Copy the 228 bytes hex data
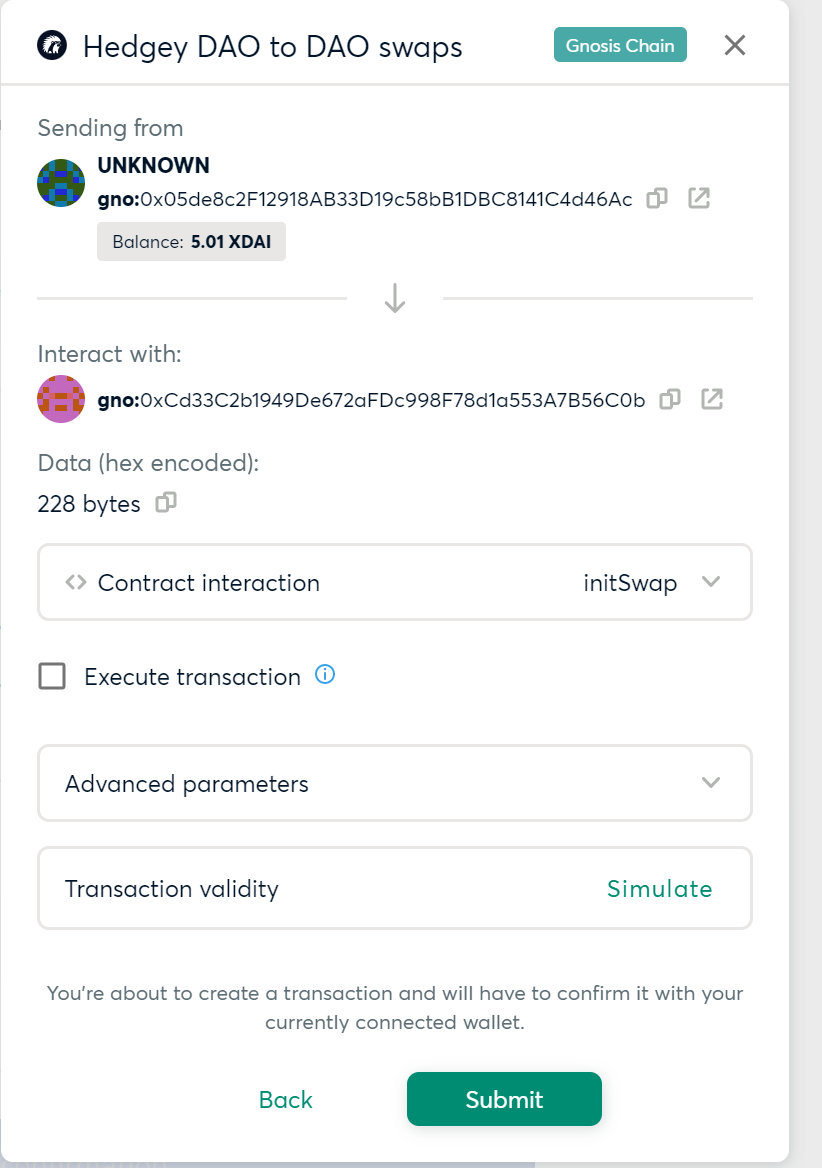822x1168 pixels. (x=166, y=503)
